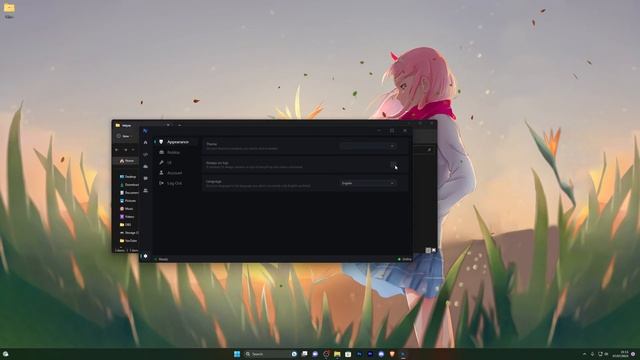
Task: Show hidden system tray icons
Action: point(584,354)
